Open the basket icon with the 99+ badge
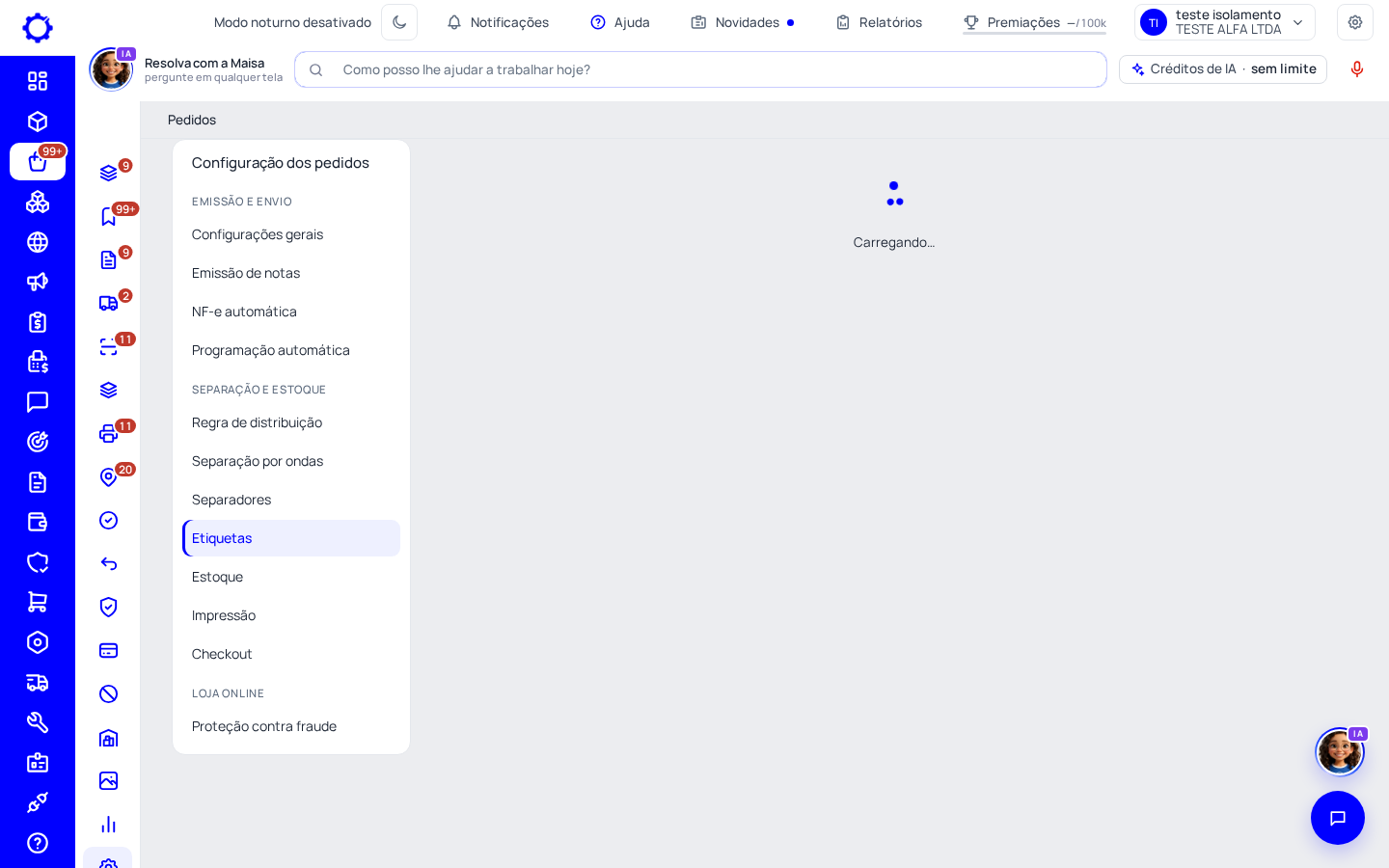This screenshot has height=868, width=1389. (x=38, y=161)
